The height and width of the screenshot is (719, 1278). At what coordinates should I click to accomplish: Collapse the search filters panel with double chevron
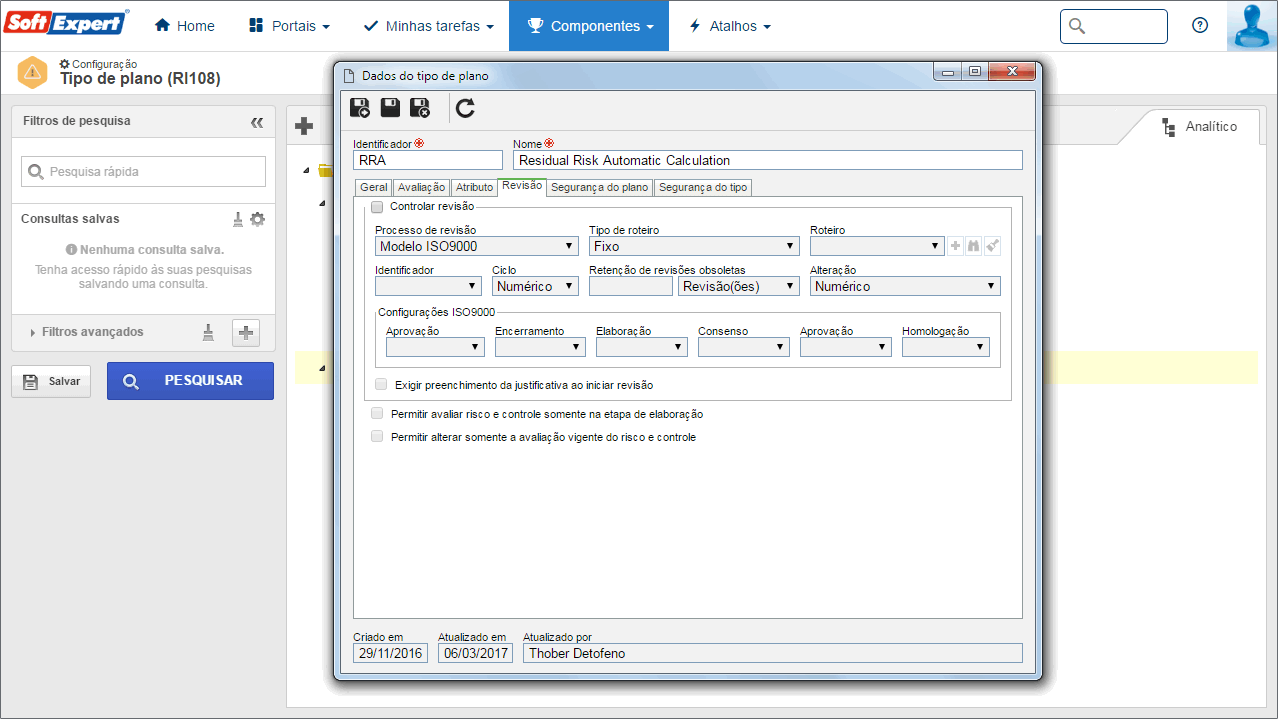[257, 122]
